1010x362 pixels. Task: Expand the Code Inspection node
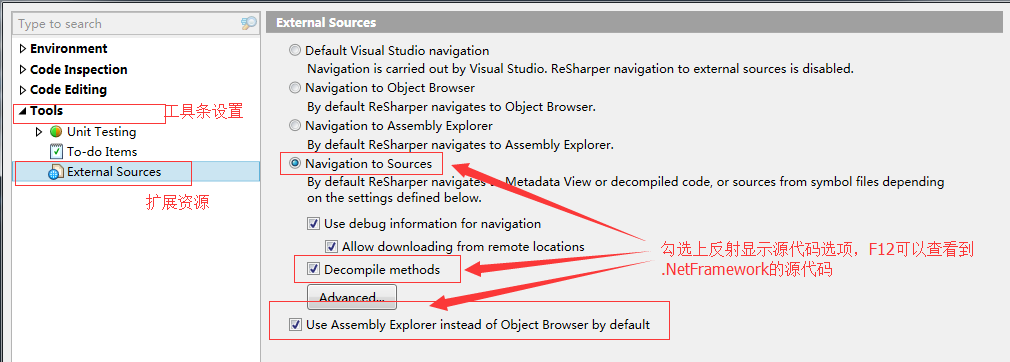23,70
